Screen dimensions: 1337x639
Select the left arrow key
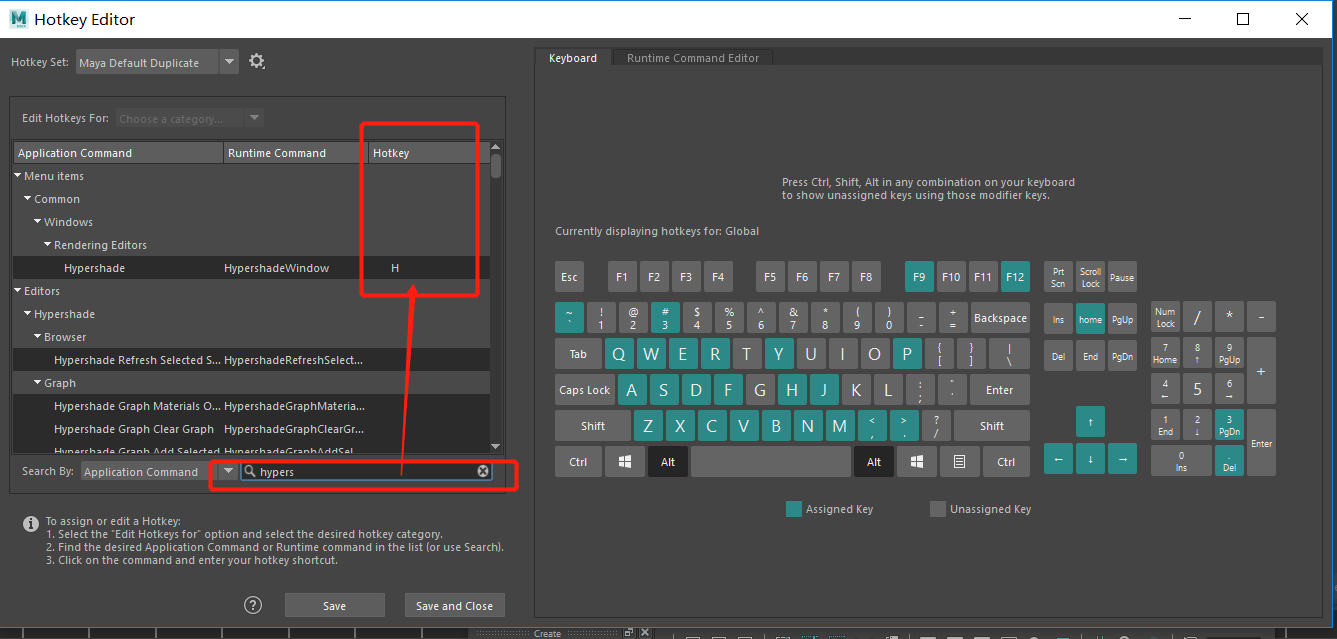(x=1058, y=459)
